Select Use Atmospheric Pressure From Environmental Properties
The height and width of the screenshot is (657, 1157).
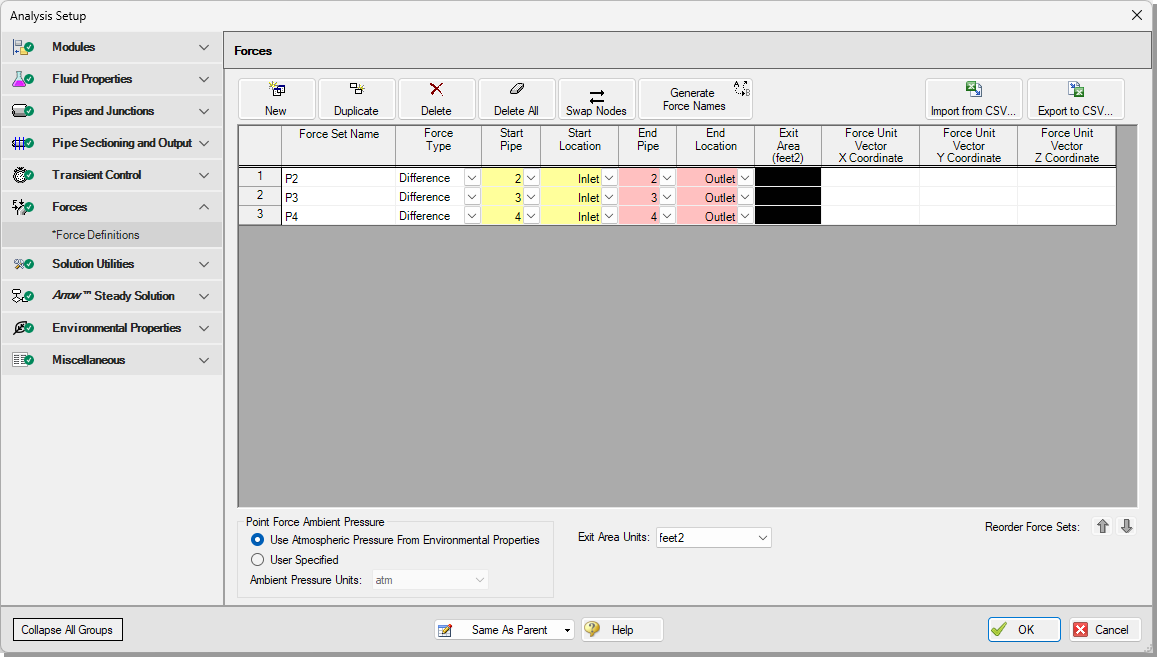tap(258, 540)
